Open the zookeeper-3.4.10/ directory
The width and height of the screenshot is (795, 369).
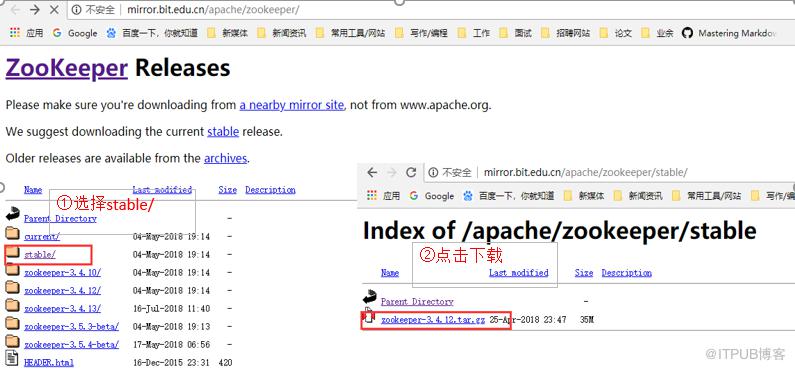pos(62,273)
